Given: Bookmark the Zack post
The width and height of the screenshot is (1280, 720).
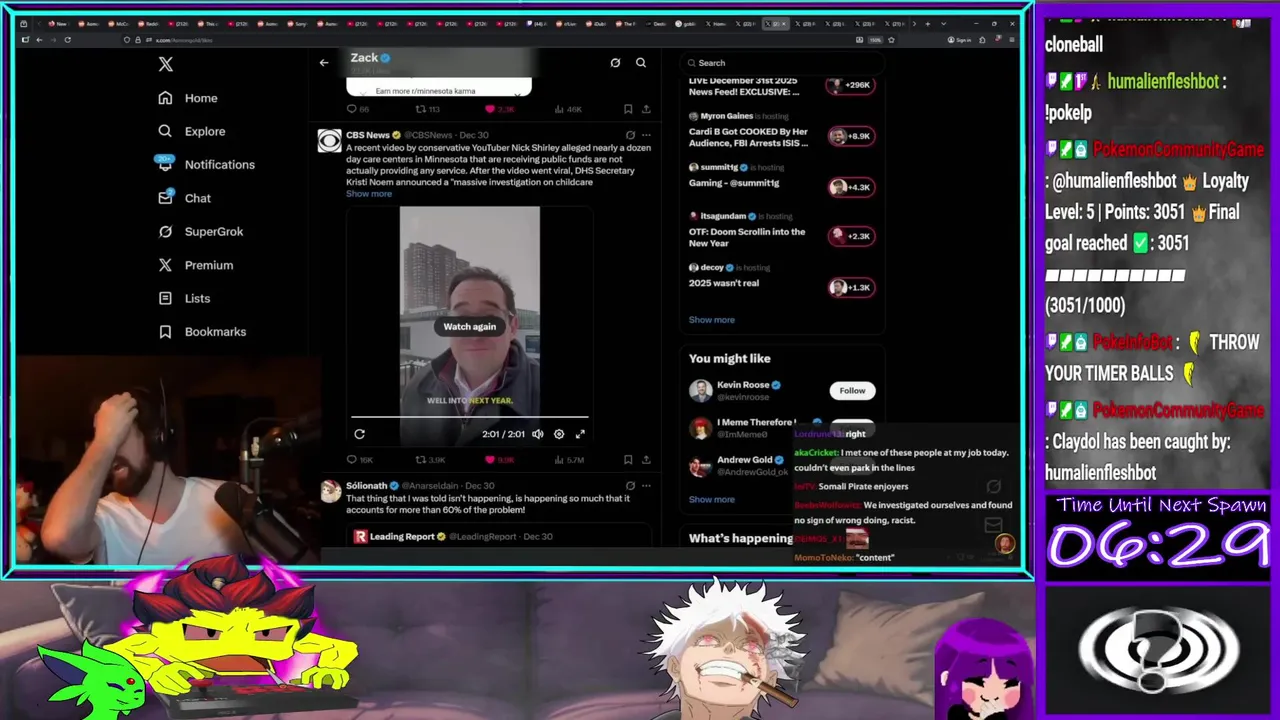Looking at the screenshot, I should pos(627,109).
